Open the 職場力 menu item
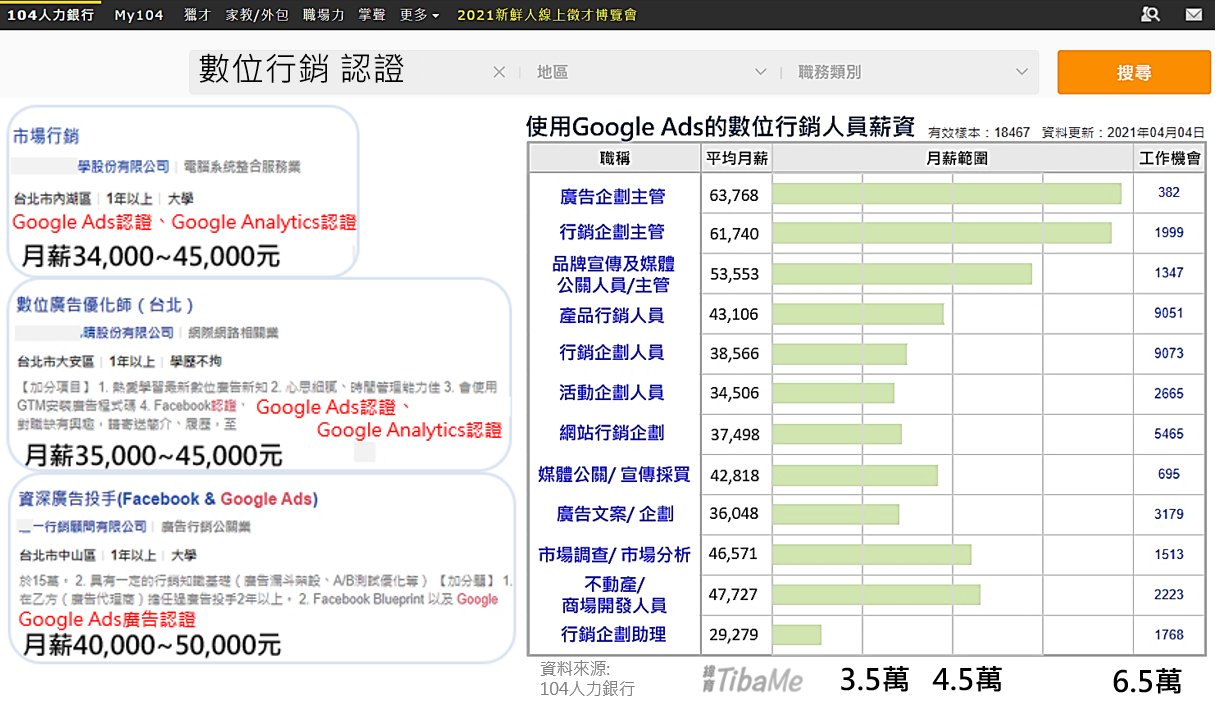The height and width of the screenshot is (717, 1220). pyautogui.click(x=323, y=15)
